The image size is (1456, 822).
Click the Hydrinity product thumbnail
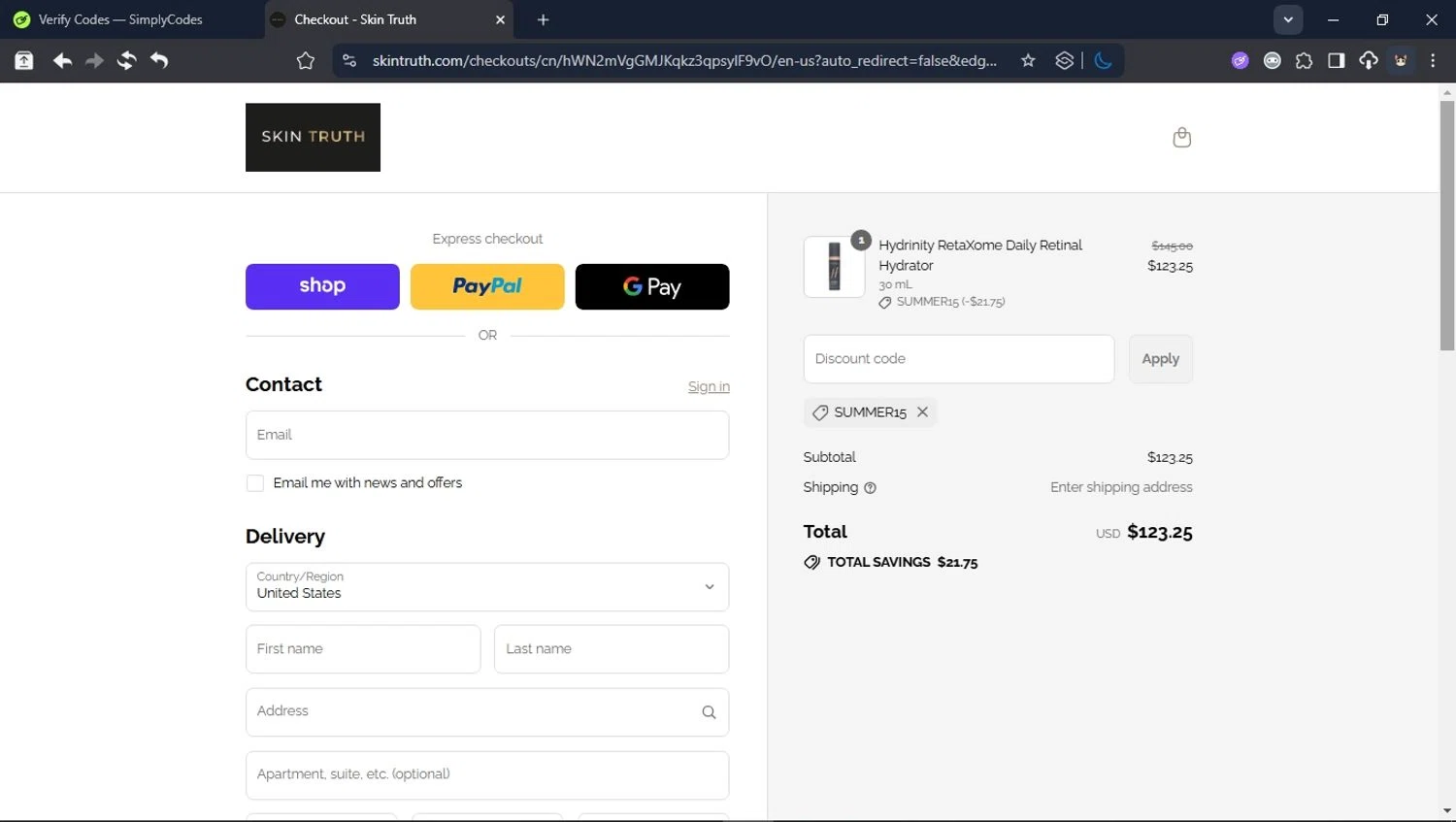(x=834, y=267)
